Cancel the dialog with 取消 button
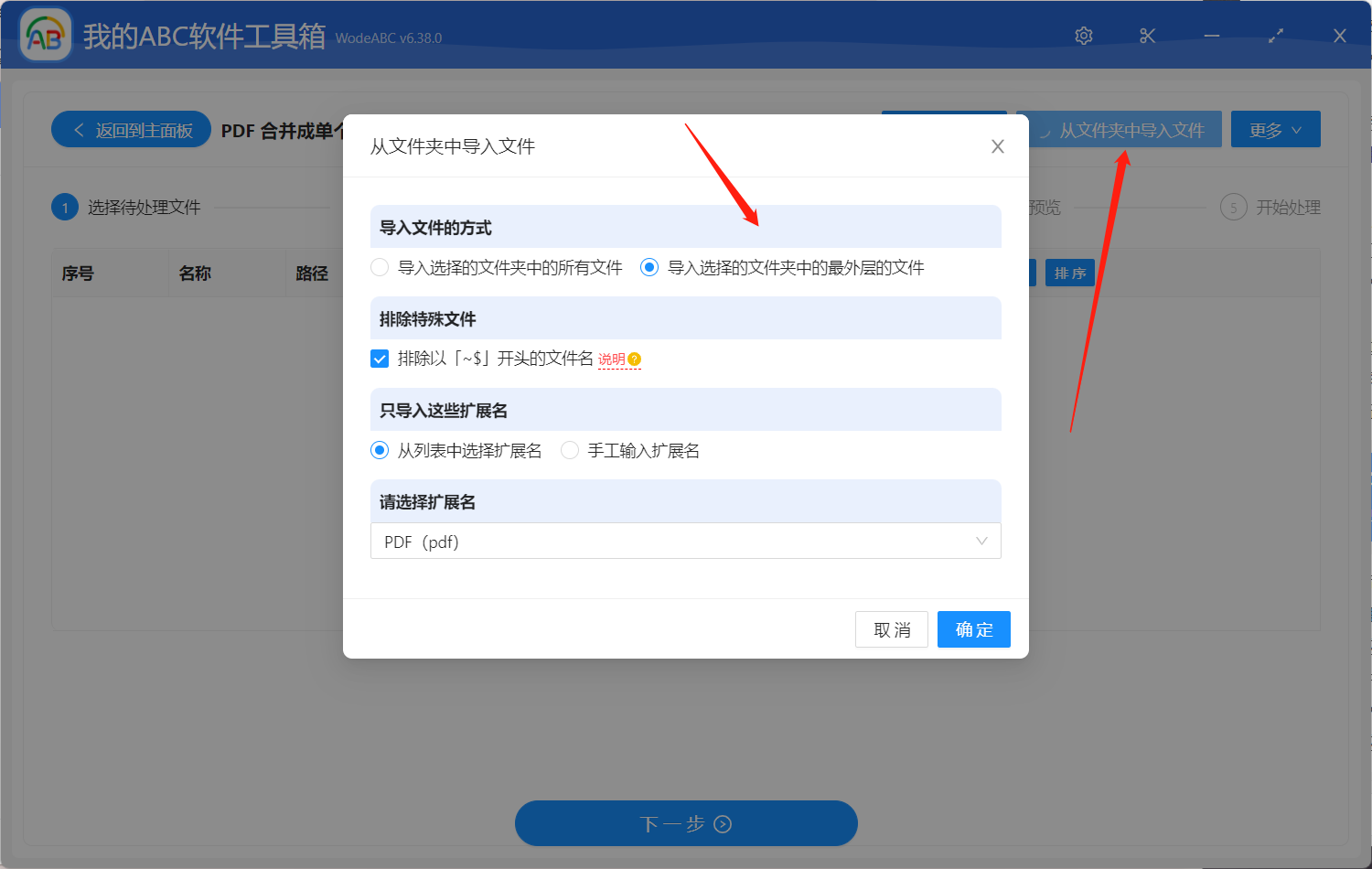The image size is (1372, 869). pyautogui.click(x=891, y=628)
